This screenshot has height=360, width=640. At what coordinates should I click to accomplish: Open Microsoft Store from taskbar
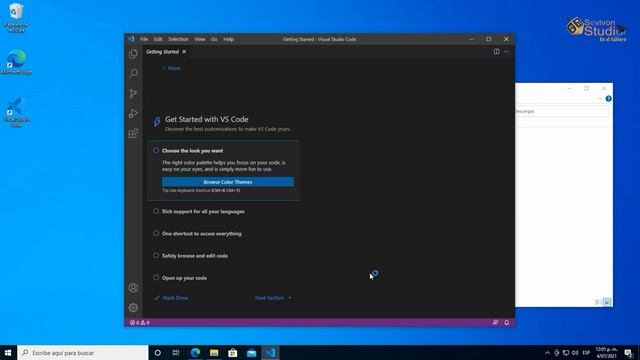tap(233, 353)
